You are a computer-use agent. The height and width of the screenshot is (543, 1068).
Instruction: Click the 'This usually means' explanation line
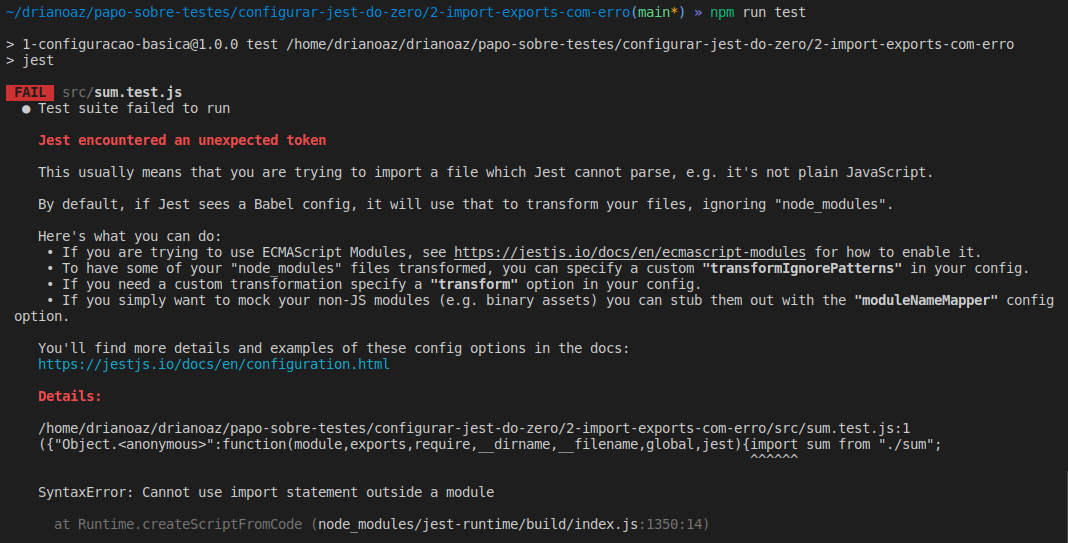pos(486,172)
